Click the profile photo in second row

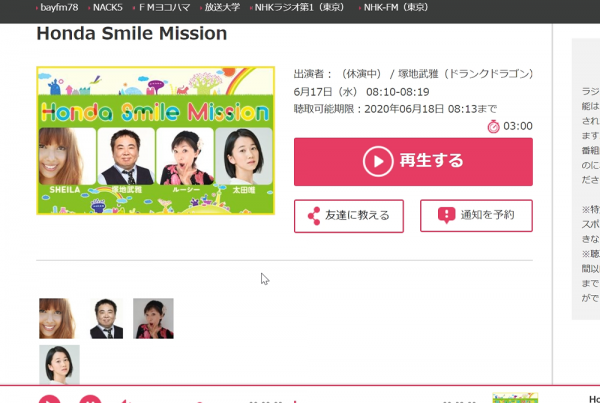click(x=59, y=364)
